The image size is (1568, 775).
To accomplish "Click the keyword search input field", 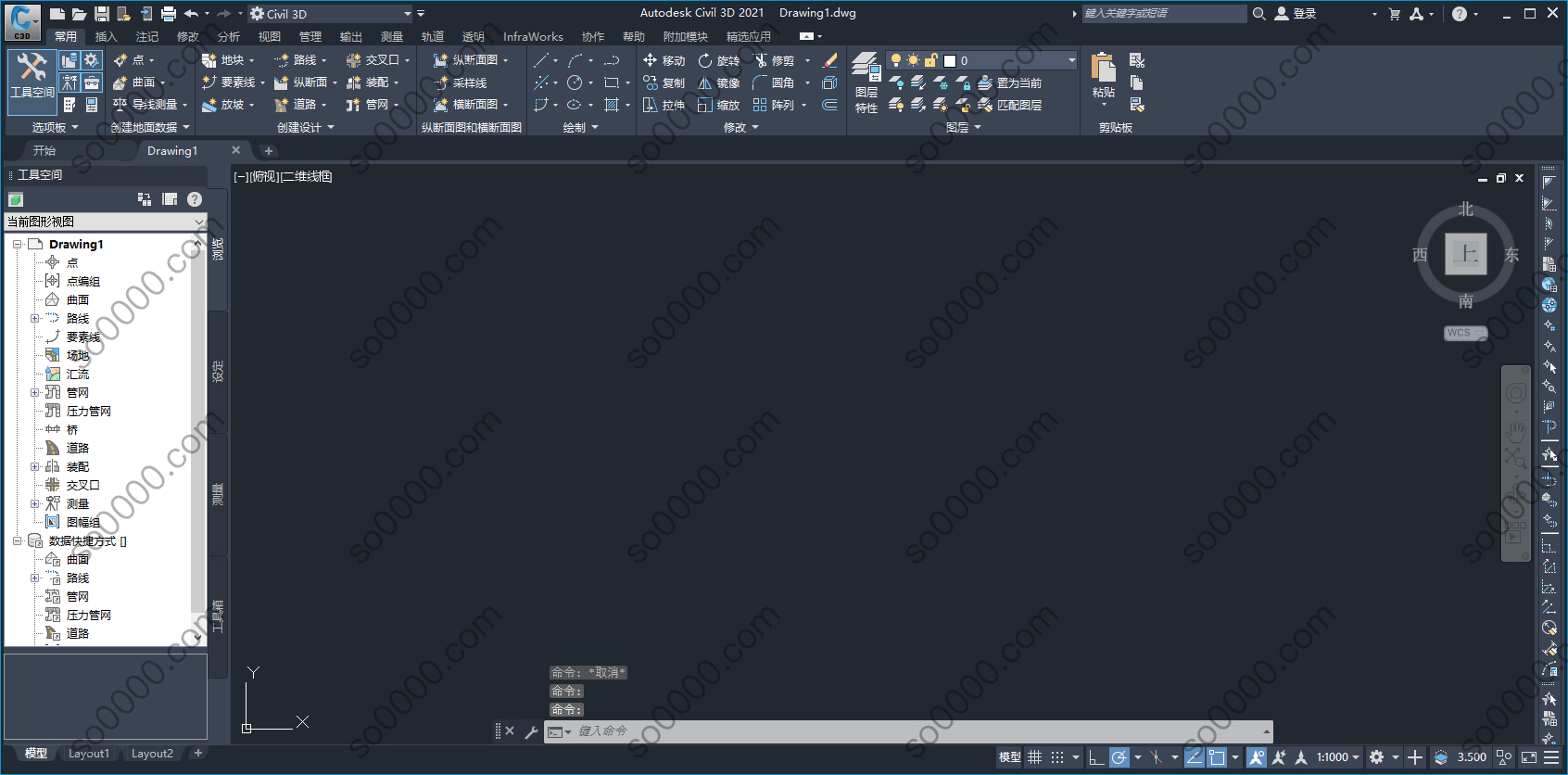I will (x=1164, y=14).
